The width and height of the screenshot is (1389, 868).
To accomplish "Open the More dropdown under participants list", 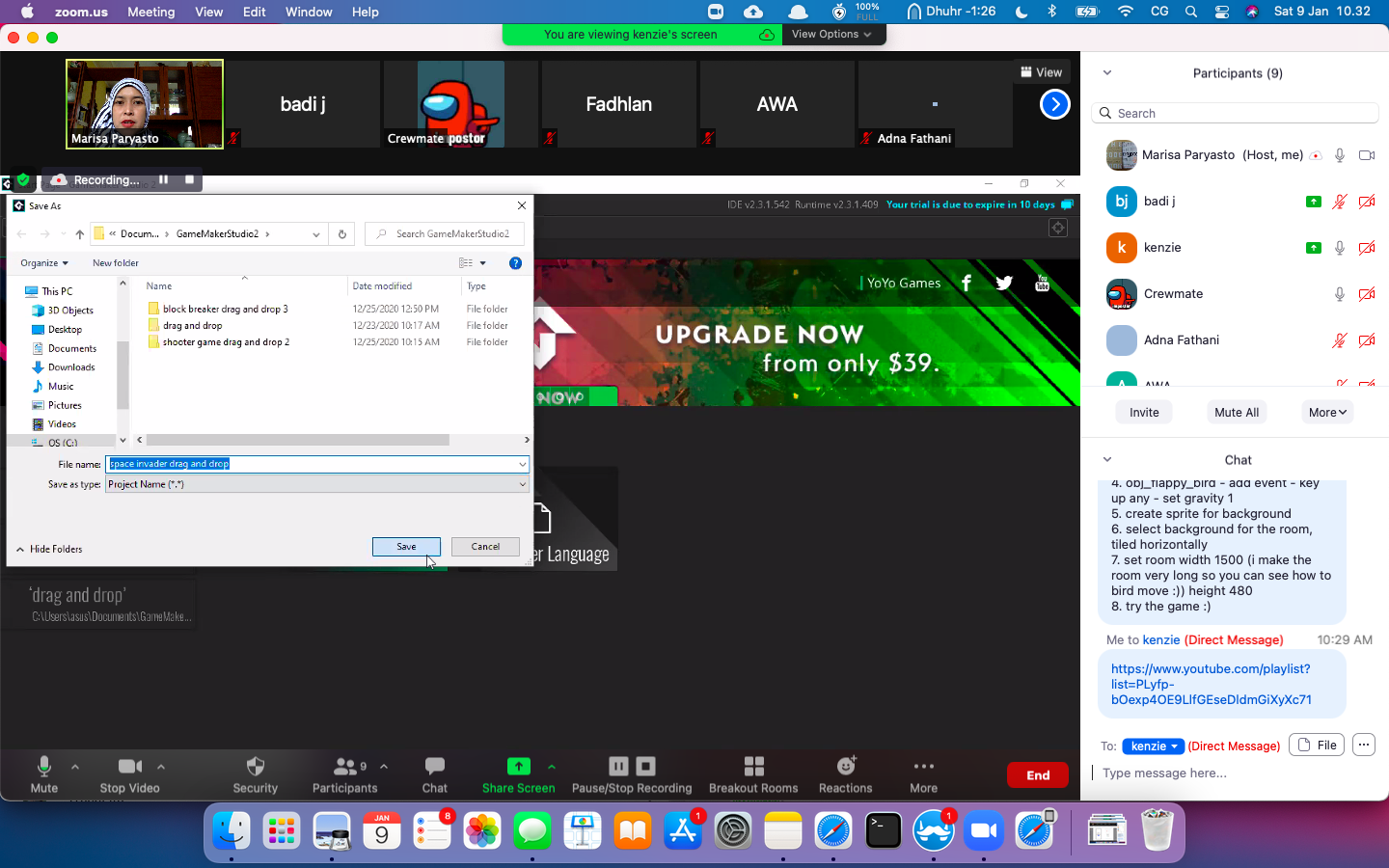I will (x=1327, y=412).
